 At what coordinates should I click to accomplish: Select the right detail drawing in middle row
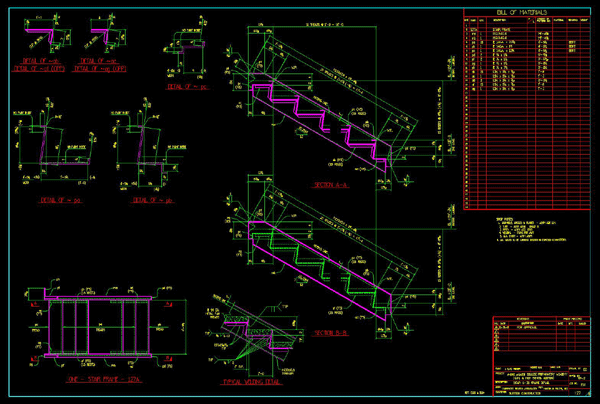[x=140, y=140]
